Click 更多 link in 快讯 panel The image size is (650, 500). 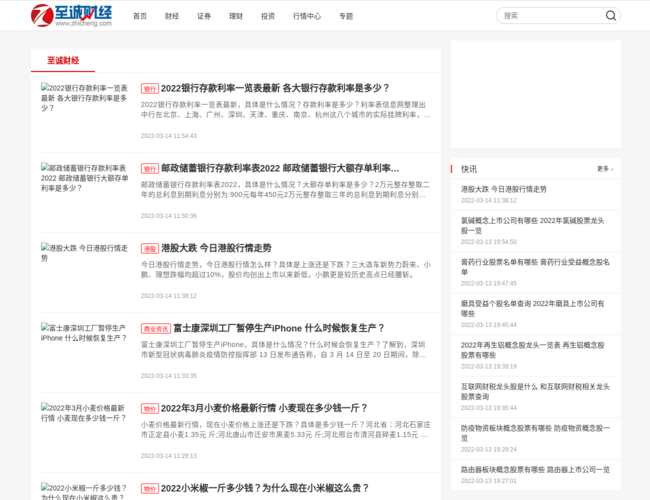pyautogui.click(x=605, y=169)
